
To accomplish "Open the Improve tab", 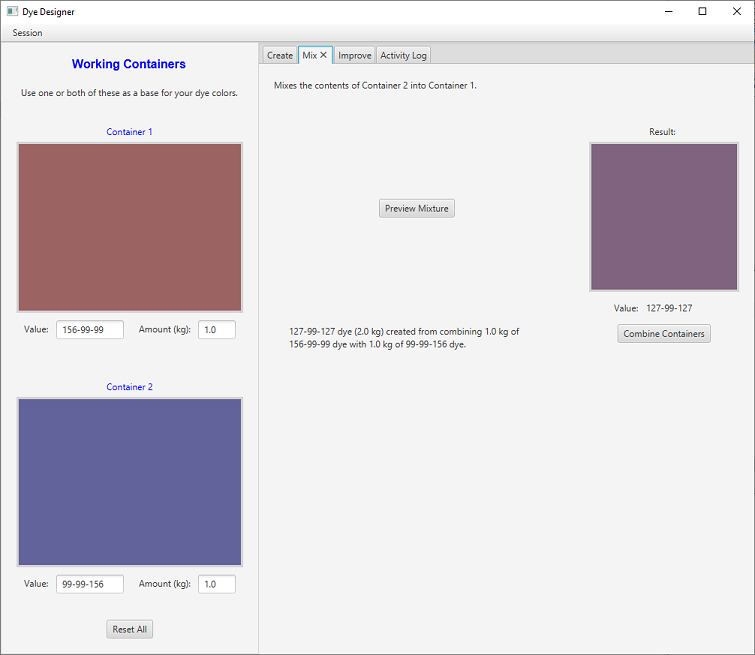I will coord(355,55).
